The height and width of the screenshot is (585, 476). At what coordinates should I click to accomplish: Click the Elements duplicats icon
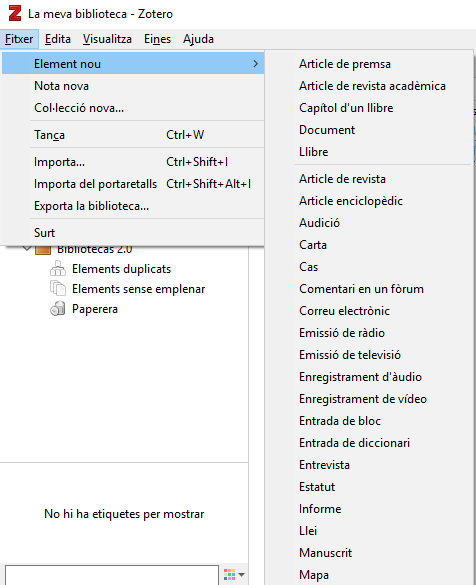click(58, 269)
